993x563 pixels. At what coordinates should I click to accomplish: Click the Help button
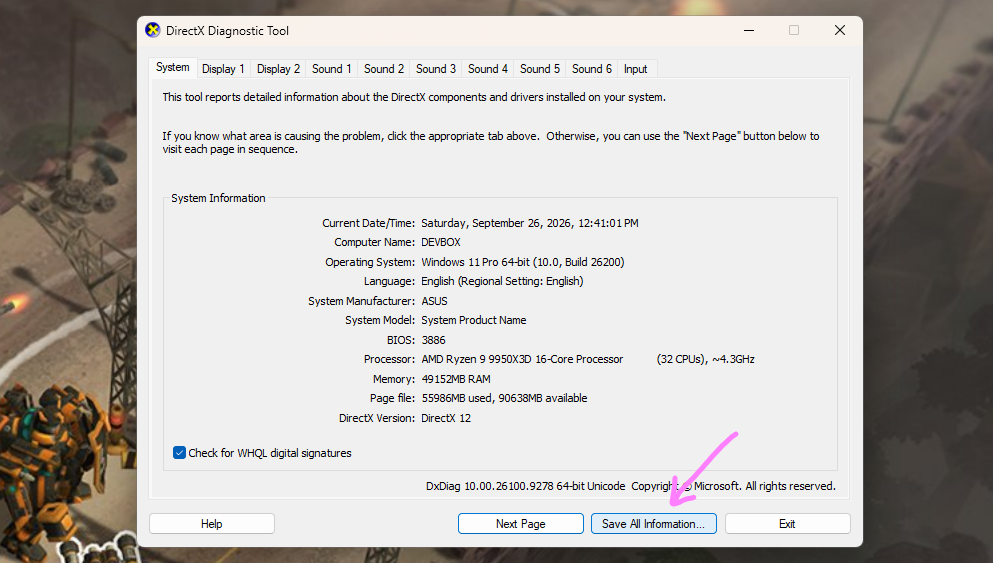[212, 524]
